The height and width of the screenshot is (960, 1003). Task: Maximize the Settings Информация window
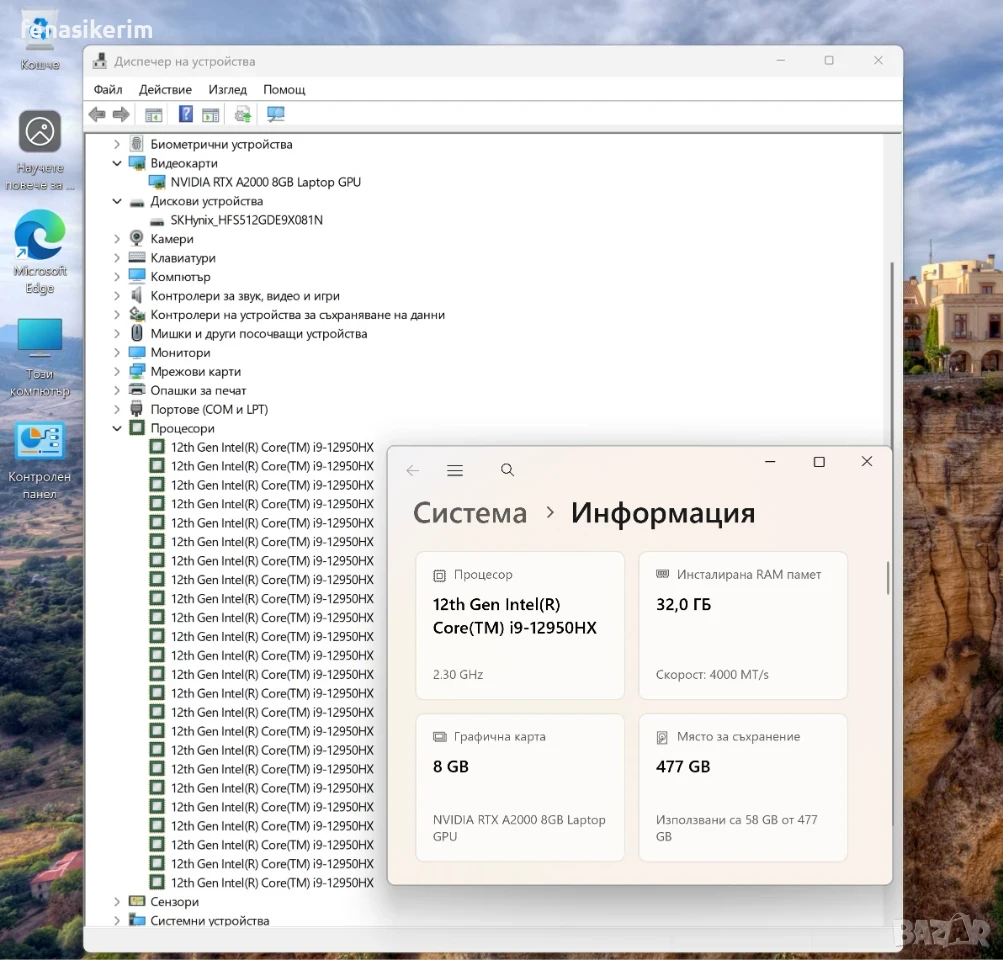[x=819, y=462]
